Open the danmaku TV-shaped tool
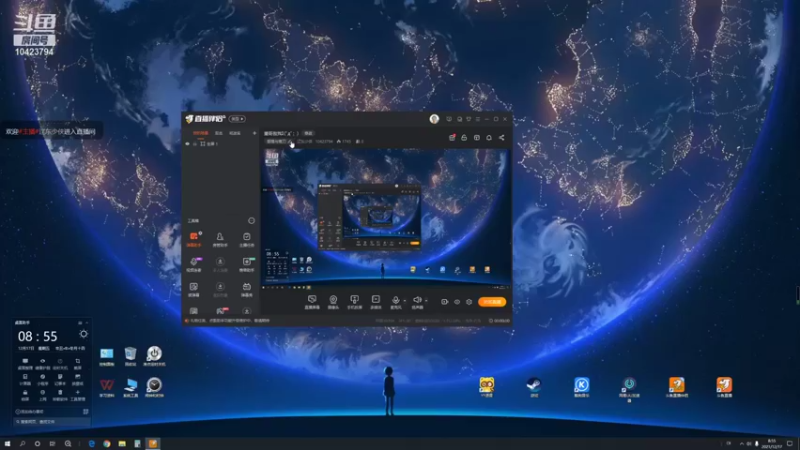The image size is (800, 450). (x=246, y=289)
